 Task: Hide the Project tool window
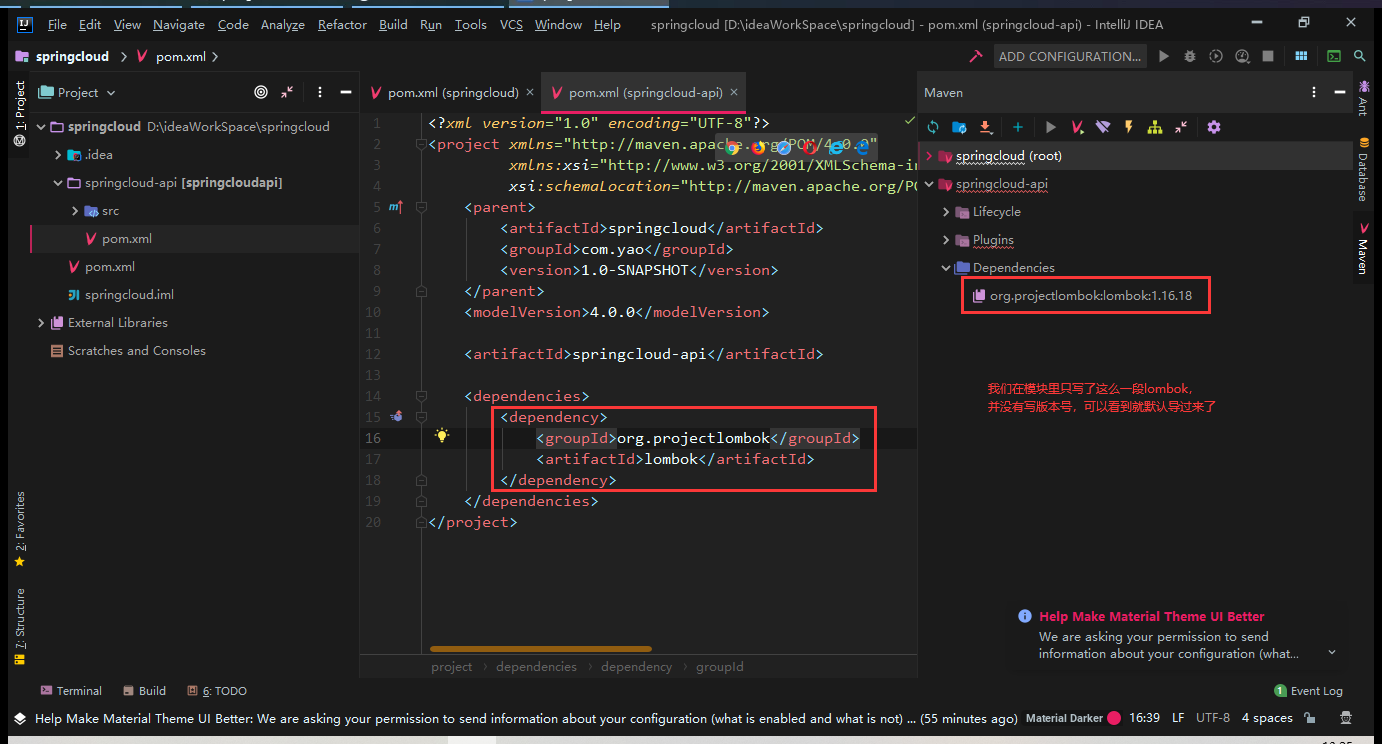[346, 92]
